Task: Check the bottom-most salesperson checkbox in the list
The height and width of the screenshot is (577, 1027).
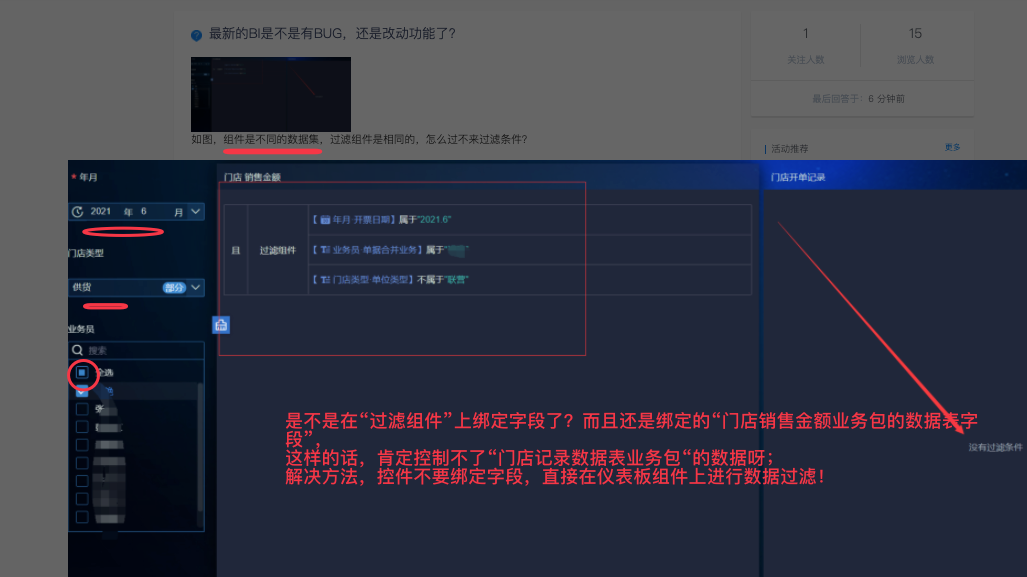Action: click(82, 517)
